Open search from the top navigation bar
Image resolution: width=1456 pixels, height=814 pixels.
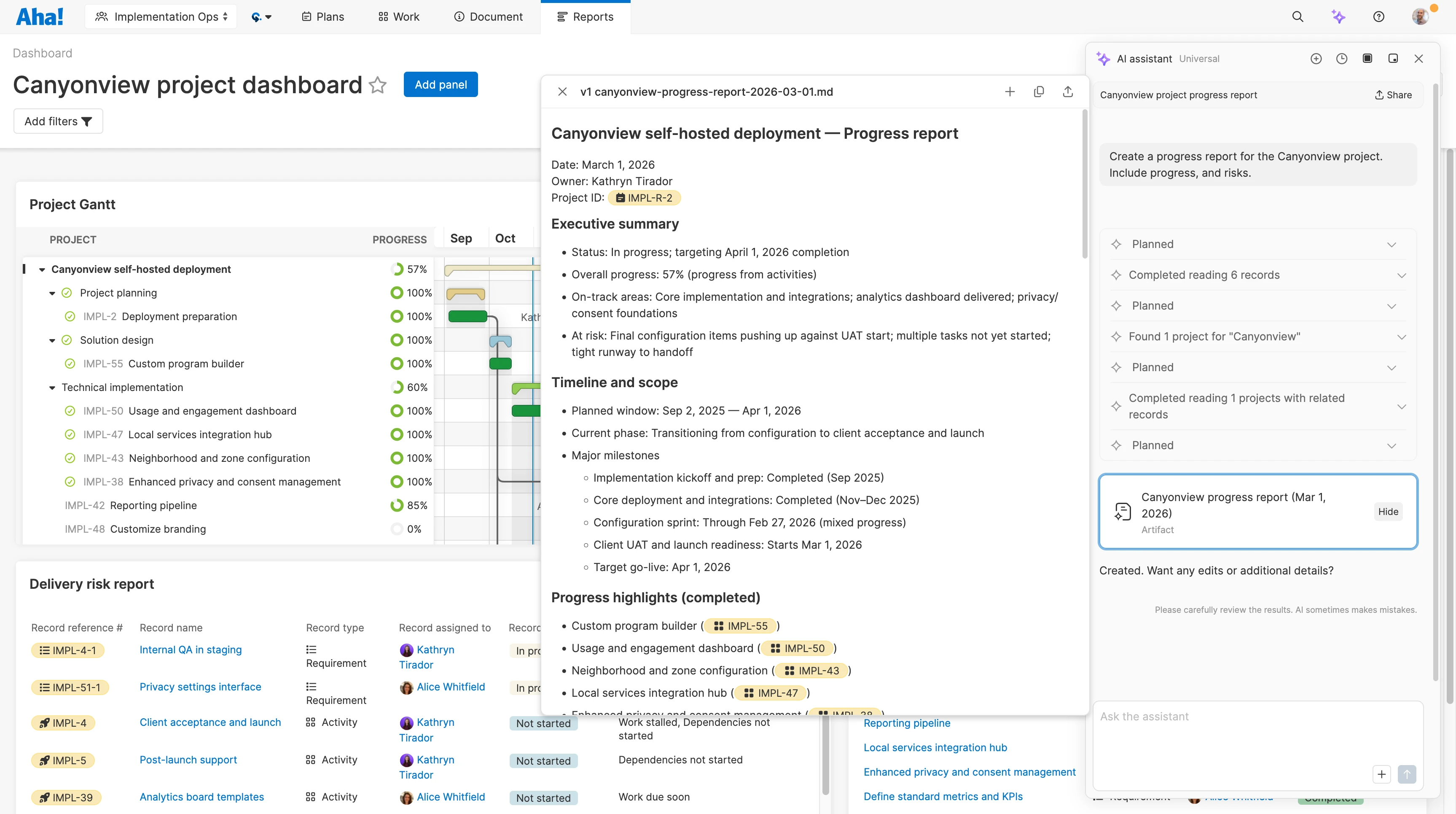pos(1298,16)
